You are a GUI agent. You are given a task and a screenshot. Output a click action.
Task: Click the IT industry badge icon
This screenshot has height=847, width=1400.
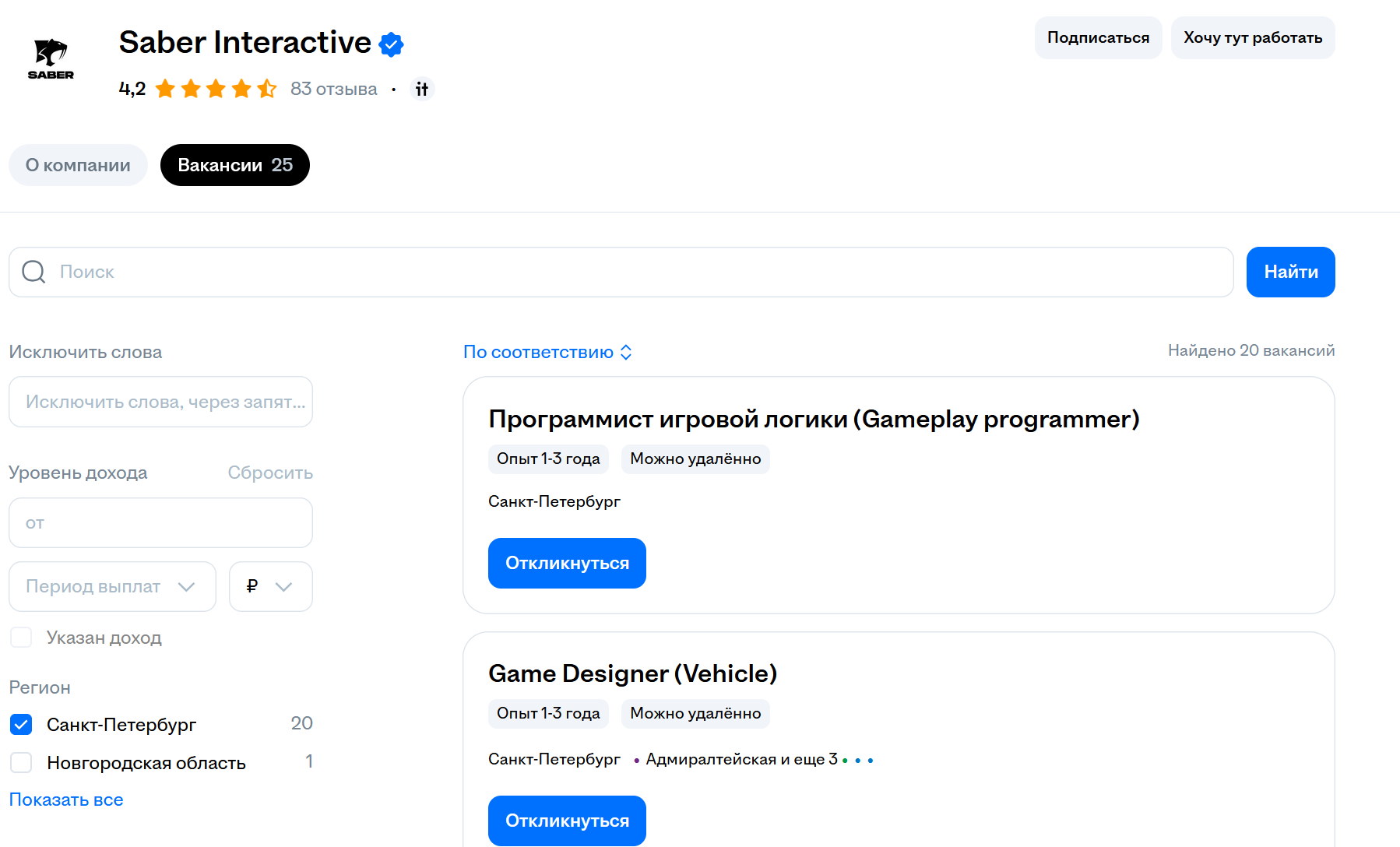tap(422, 90)
